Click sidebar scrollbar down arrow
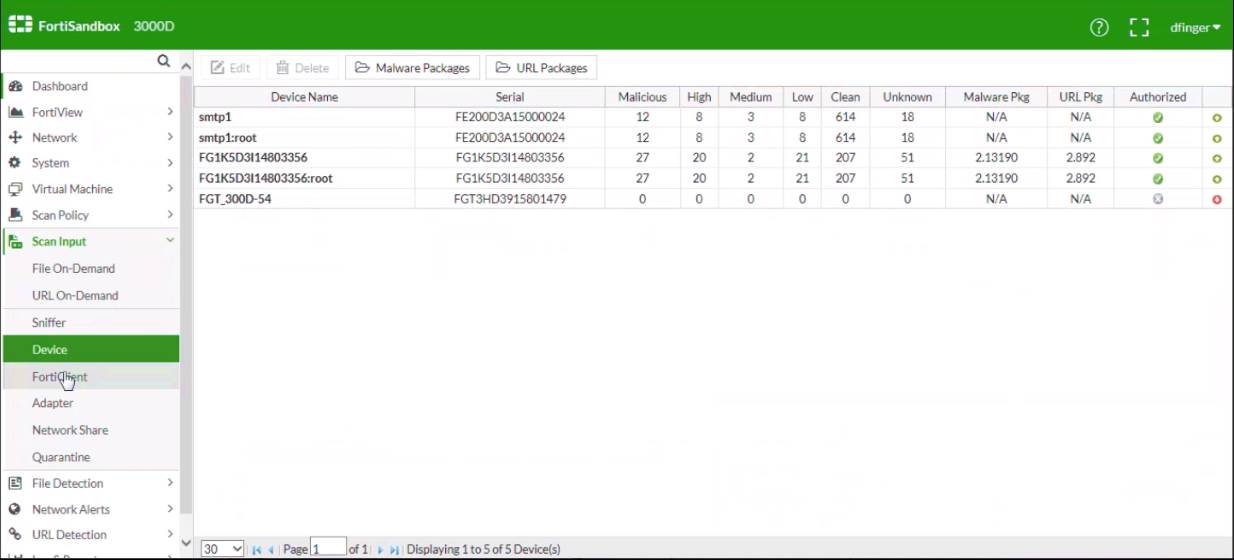The image size is (1234, 560). [186, 543]
